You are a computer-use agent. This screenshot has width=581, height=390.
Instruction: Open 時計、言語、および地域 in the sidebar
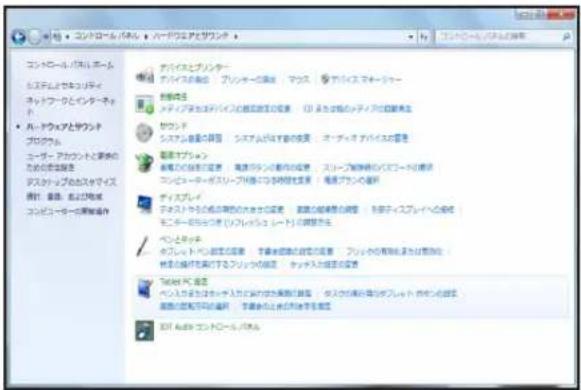coord(64,197)
